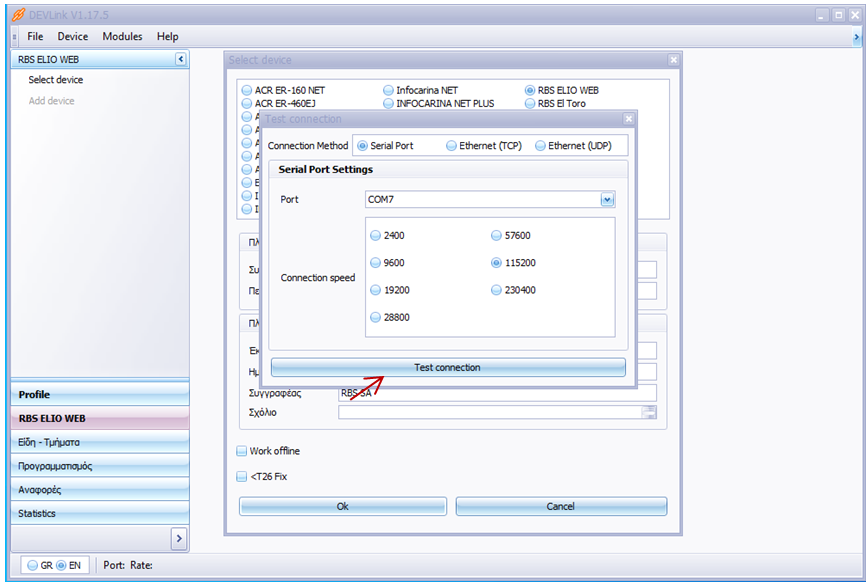The image size is (868, 586).
Task: Close the Select device dialog
Action: (673, 60)
